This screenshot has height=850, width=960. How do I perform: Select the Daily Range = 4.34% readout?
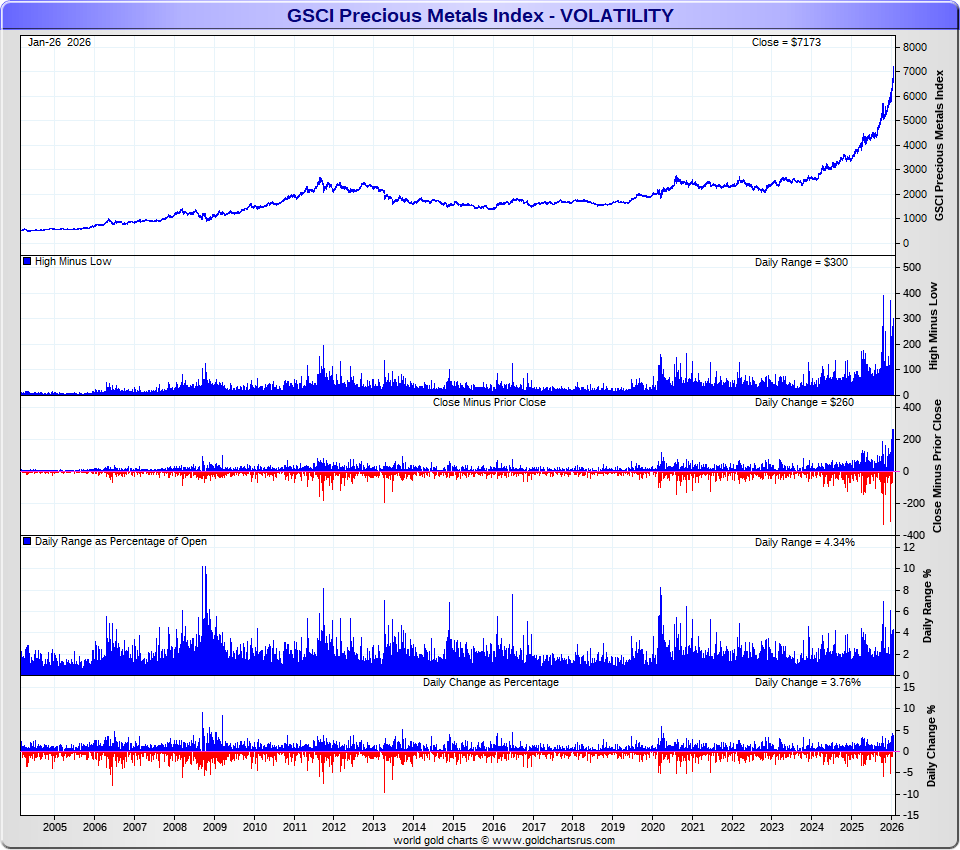tap(804, 542)
